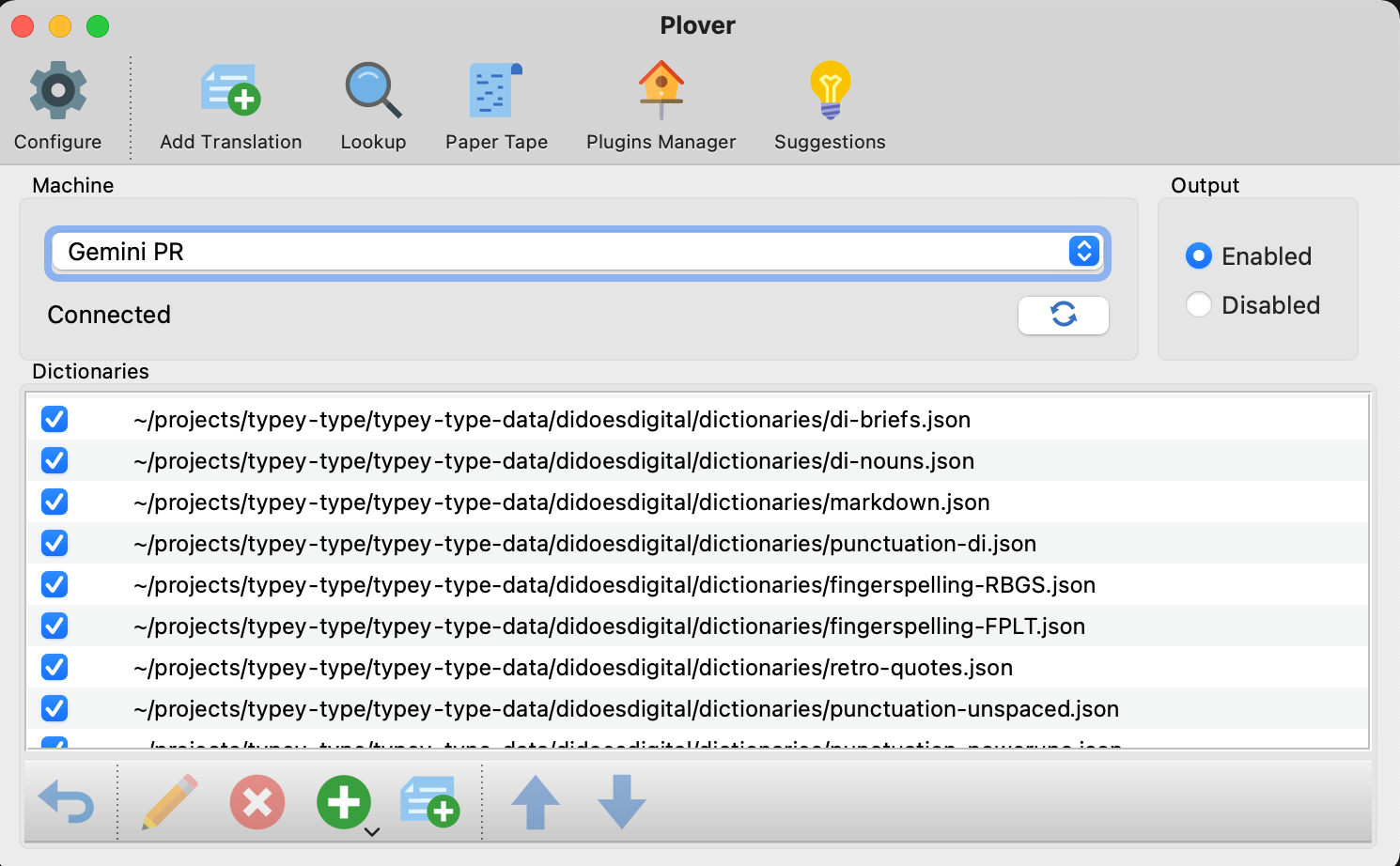
Task: Open the Configure gear icon
Action: pos(58,91)
